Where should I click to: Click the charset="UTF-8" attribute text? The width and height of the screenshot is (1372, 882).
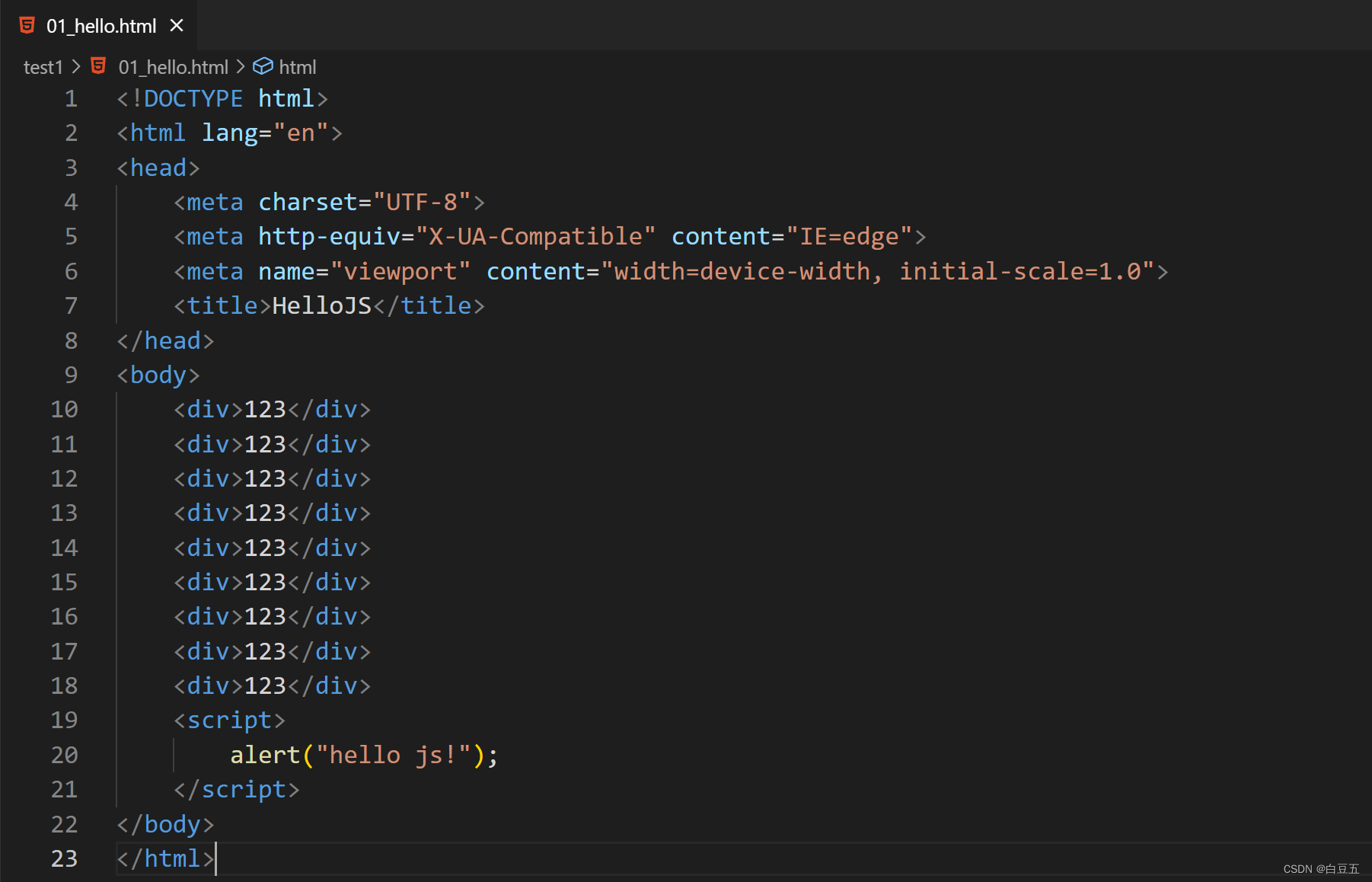coord(365,202)
